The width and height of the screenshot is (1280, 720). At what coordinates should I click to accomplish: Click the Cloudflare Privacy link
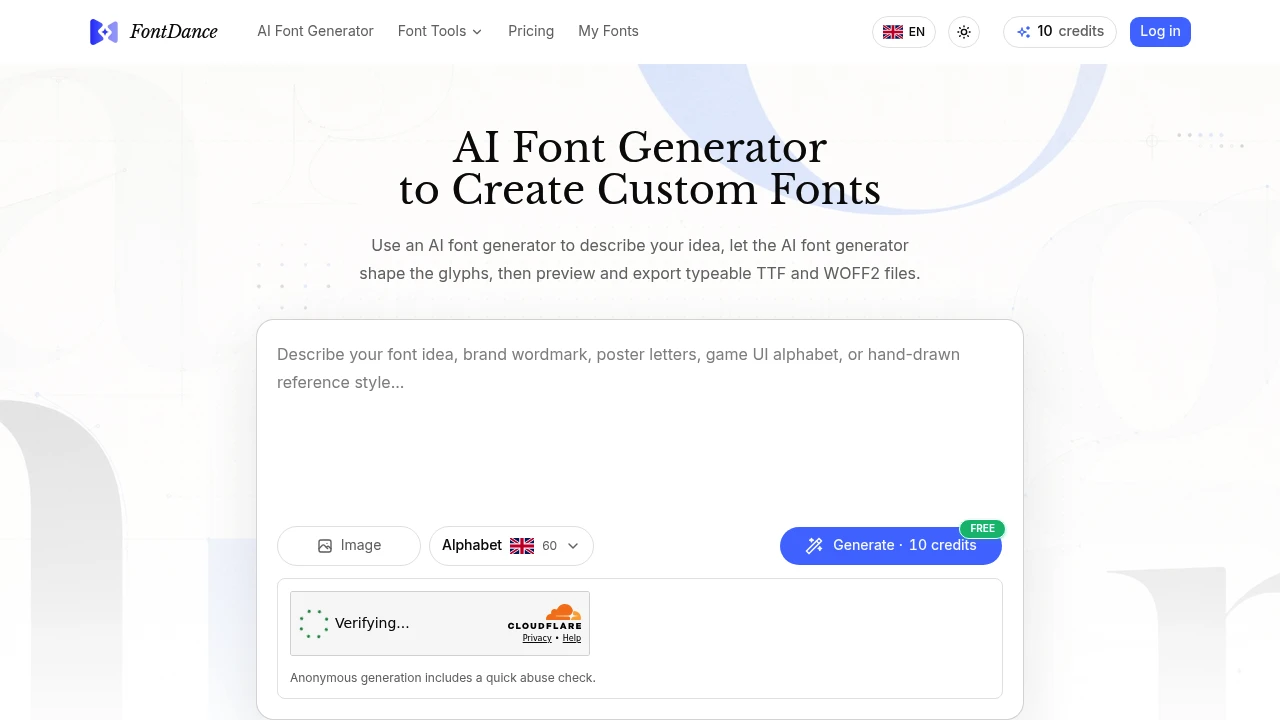(537, 638)
